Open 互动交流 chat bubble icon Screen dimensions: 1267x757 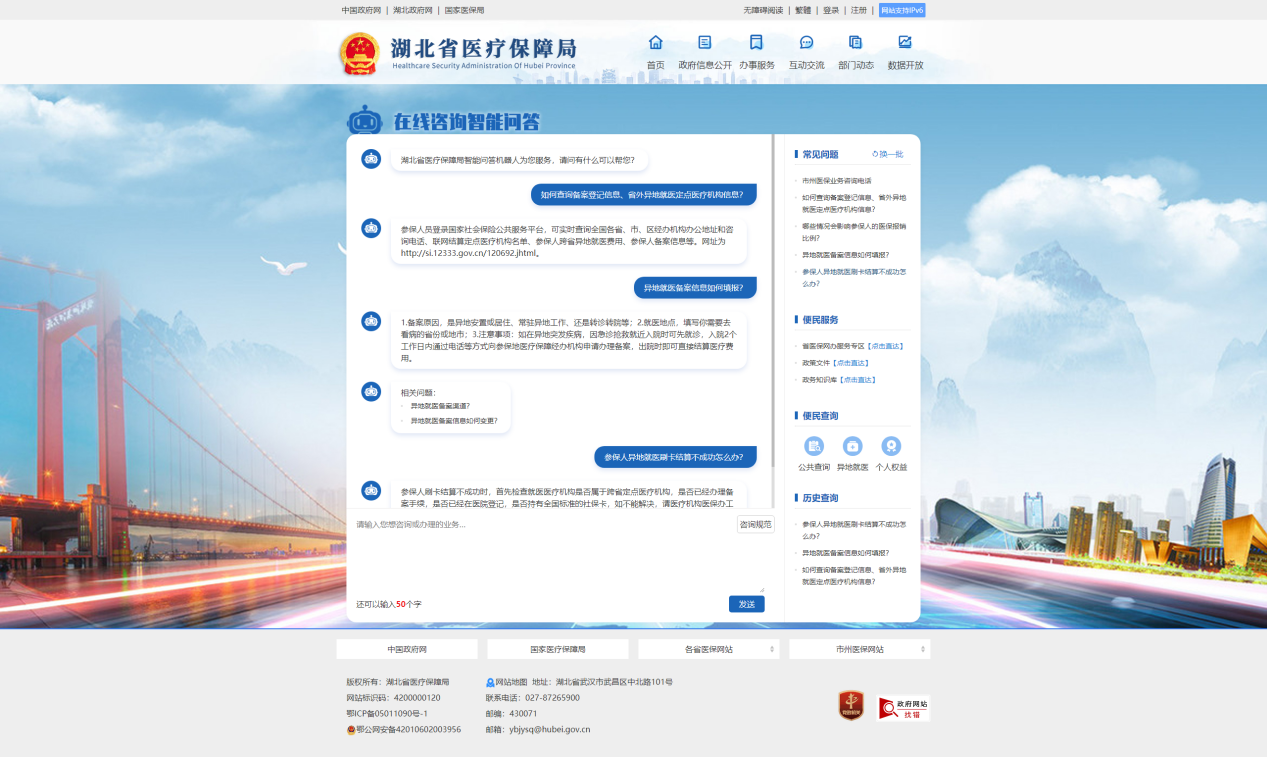click(x=806, y=43)
